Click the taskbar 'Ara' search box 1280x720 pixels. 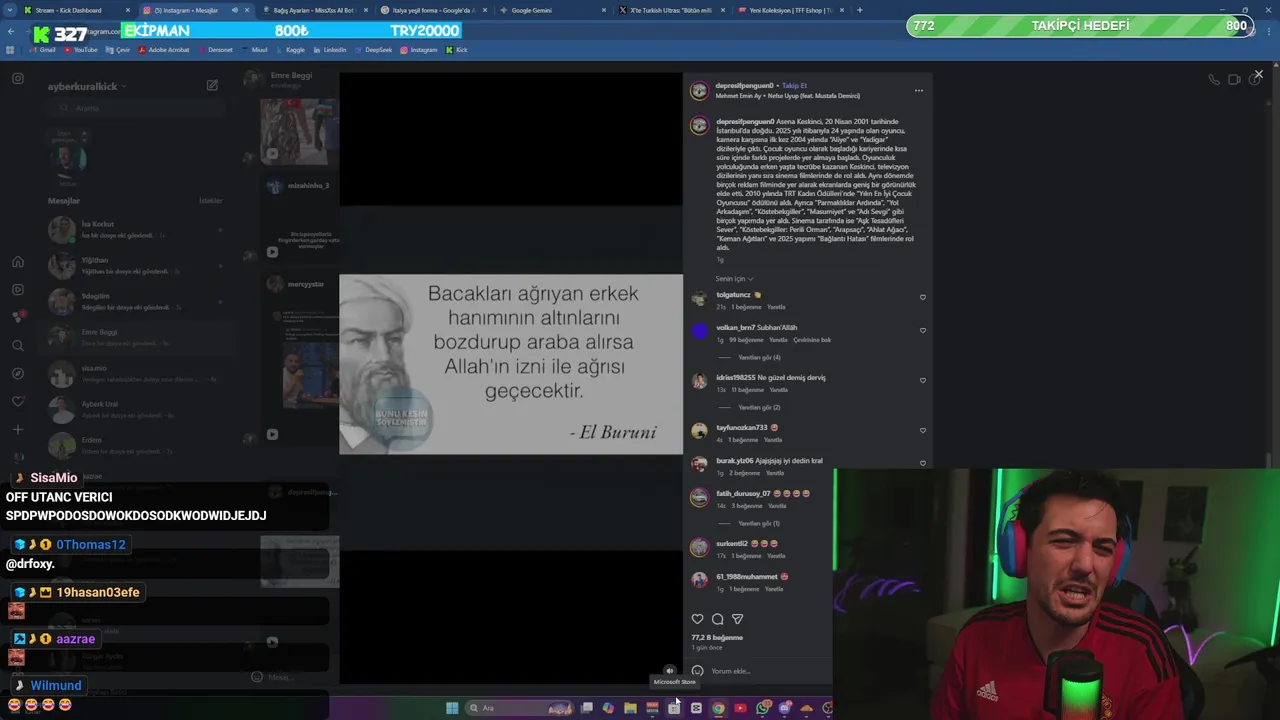(x=520, y=708)
